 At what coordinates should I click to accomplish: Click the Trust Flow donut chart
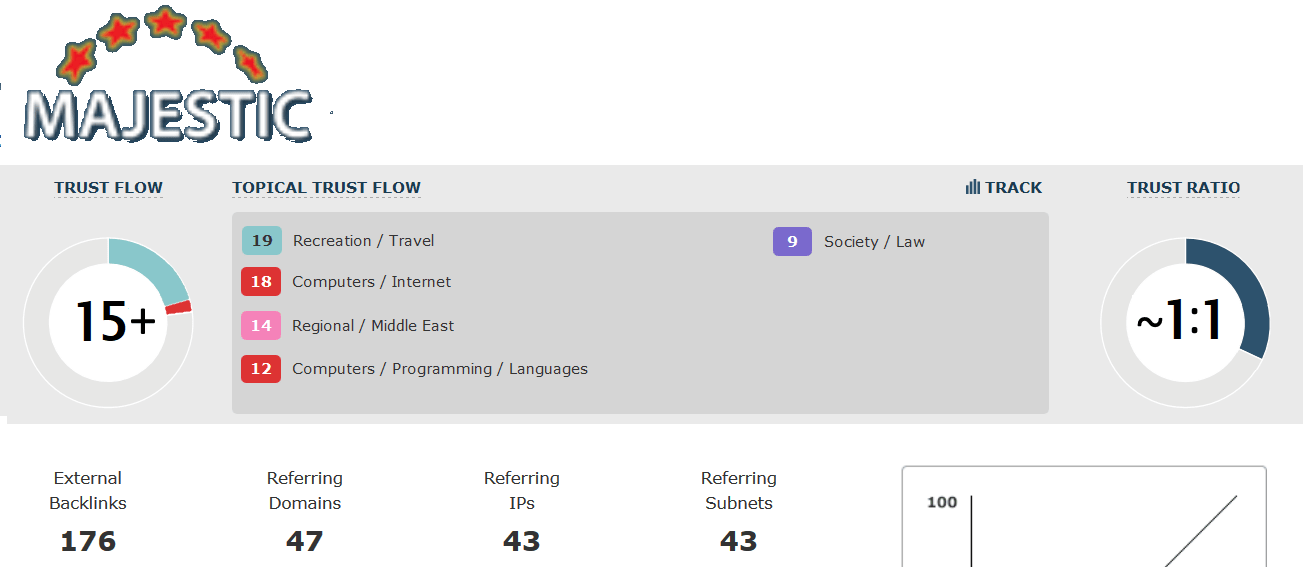tap(108, 322)
